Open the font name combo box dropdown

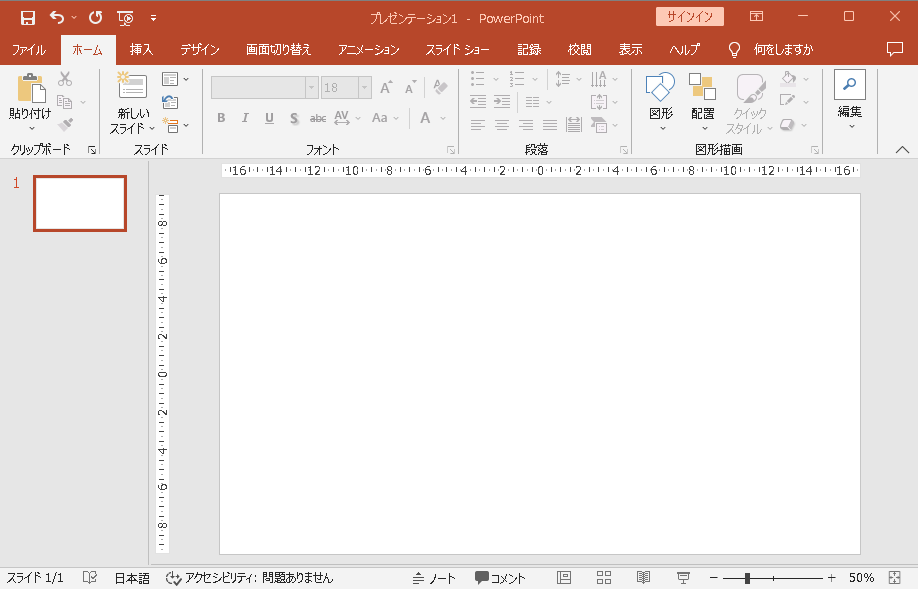[311, 88]
